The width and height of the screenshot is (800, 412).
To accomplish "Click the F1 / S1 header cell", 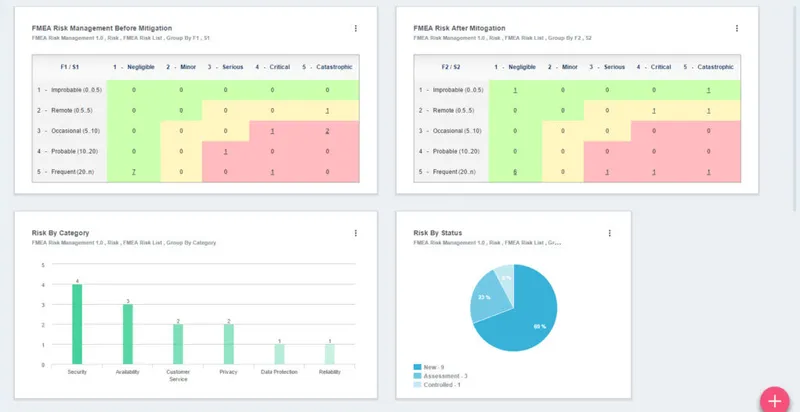I will [x=69, y=67].
